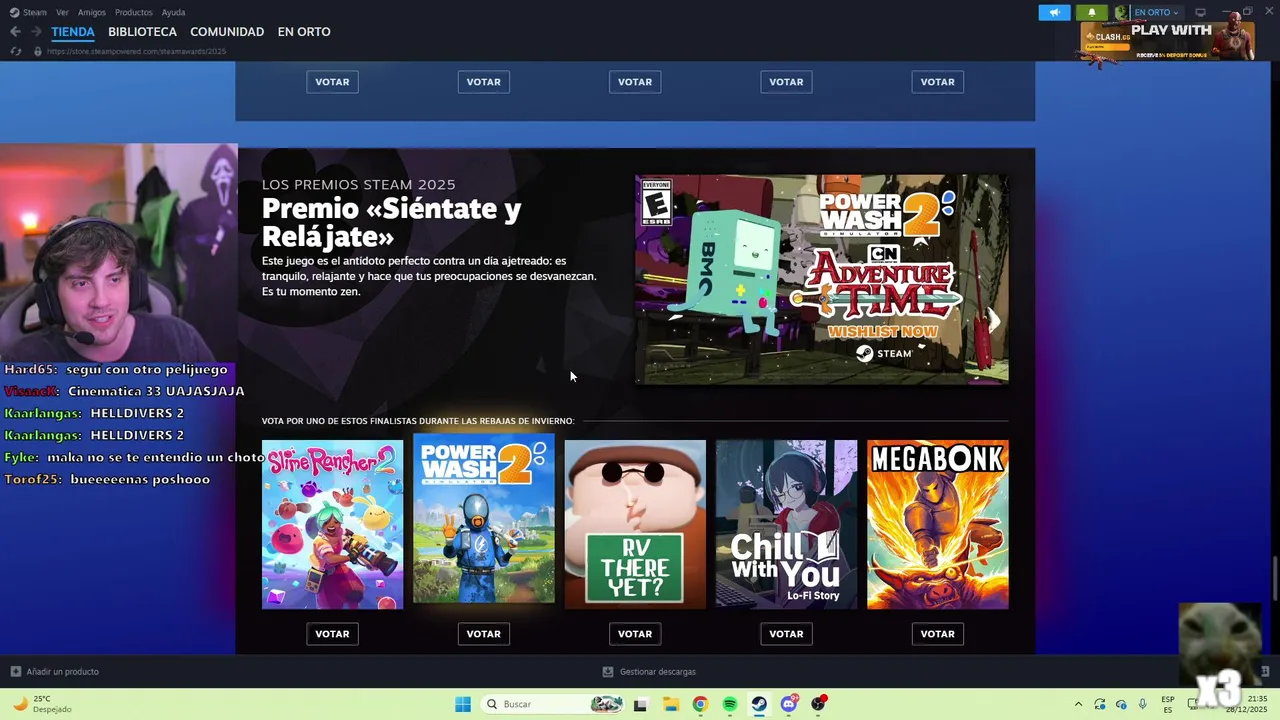This screenshot has height=720, width=1280.
Task: Click the plus icon beside Añadir un producto
Action: click(x=15, y=672)
